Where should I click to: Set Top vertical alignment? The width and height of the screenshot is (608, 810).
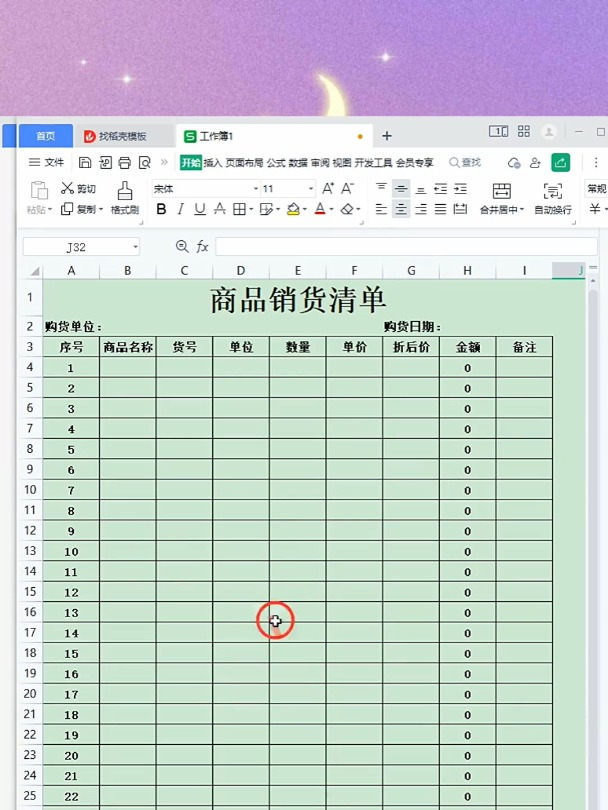click(381, 188)
